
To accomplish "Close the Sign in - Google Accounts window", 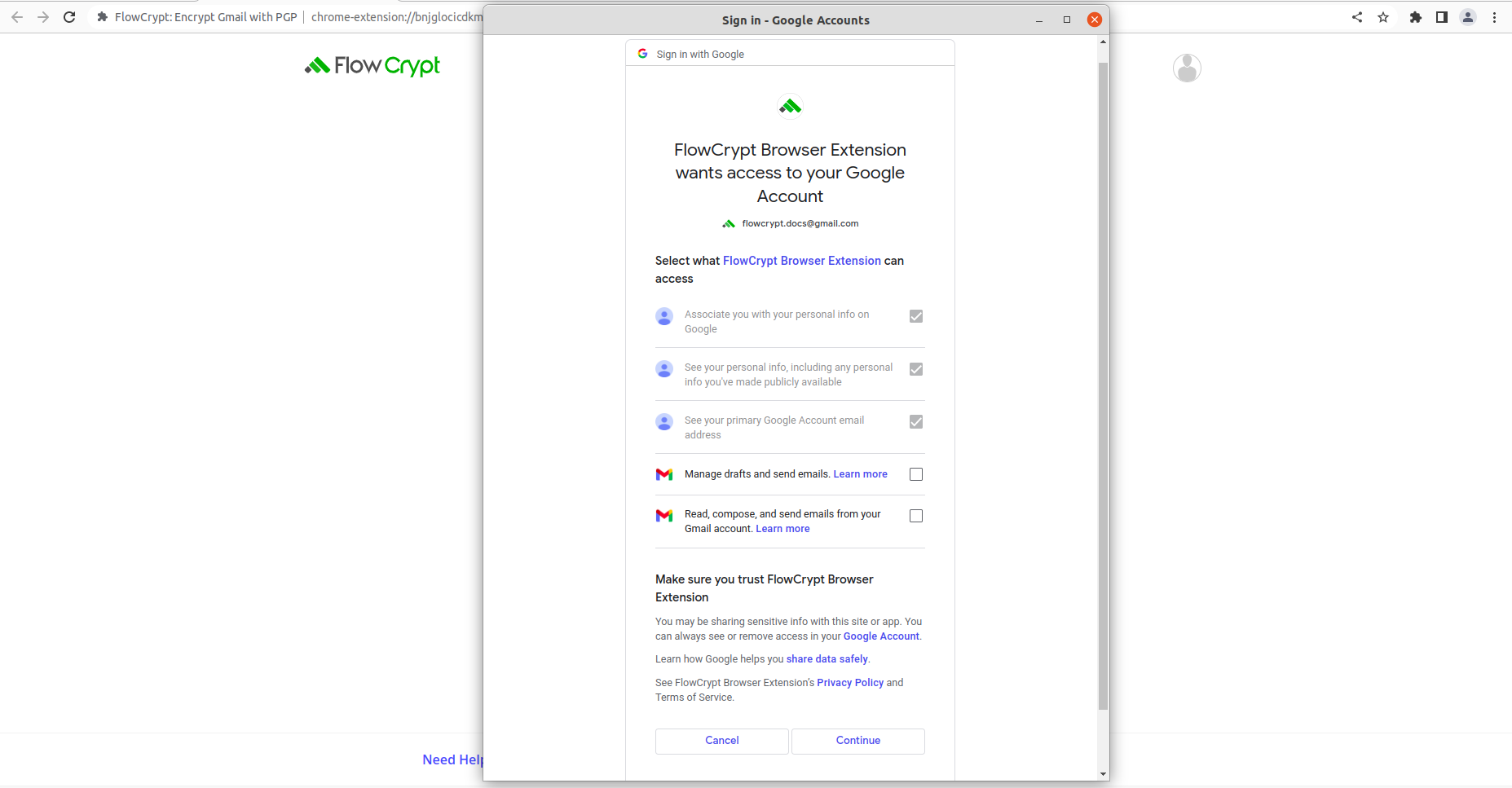I will 1095,20.
